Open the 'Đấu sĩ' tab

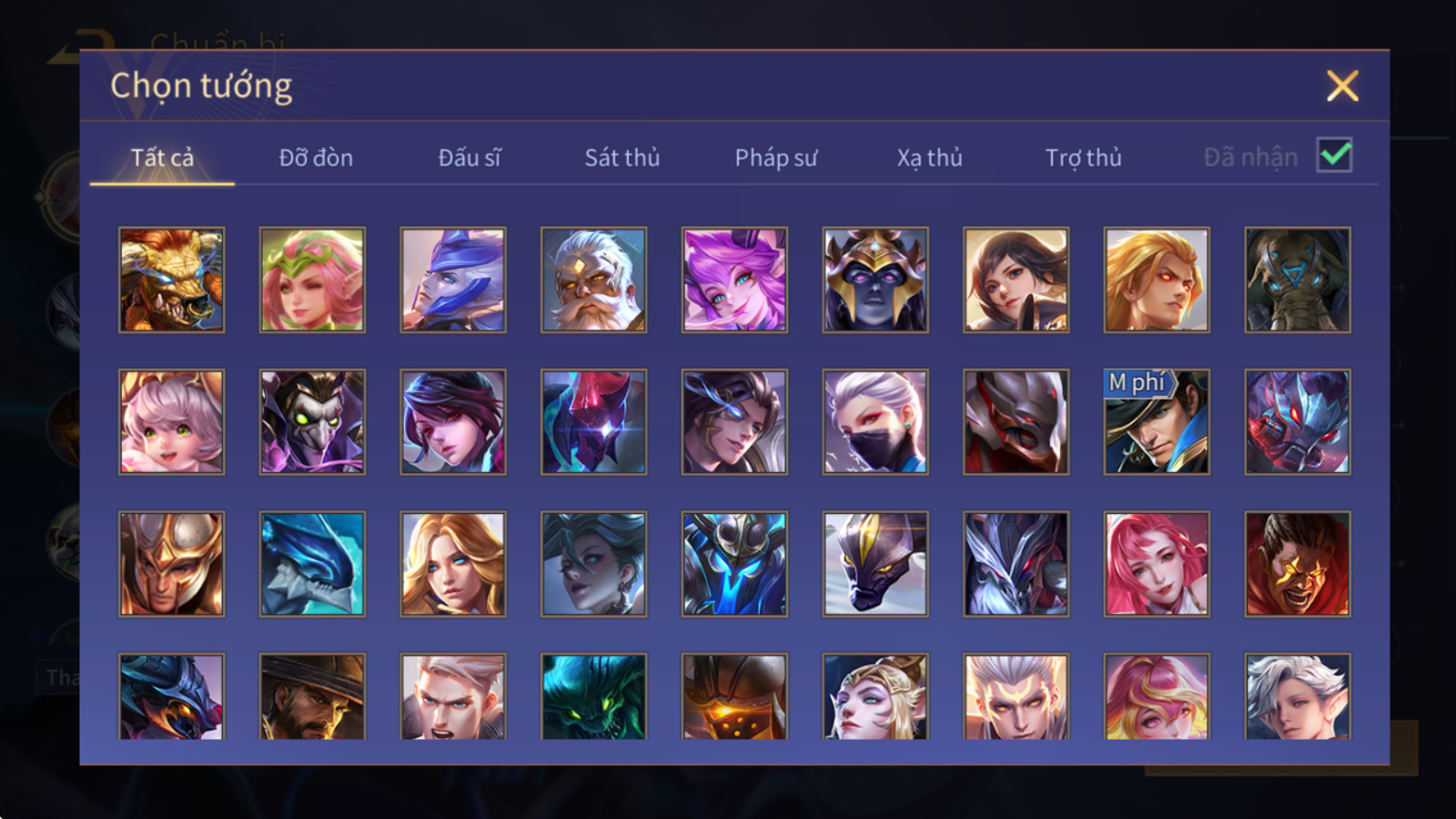tap(469, 157)
